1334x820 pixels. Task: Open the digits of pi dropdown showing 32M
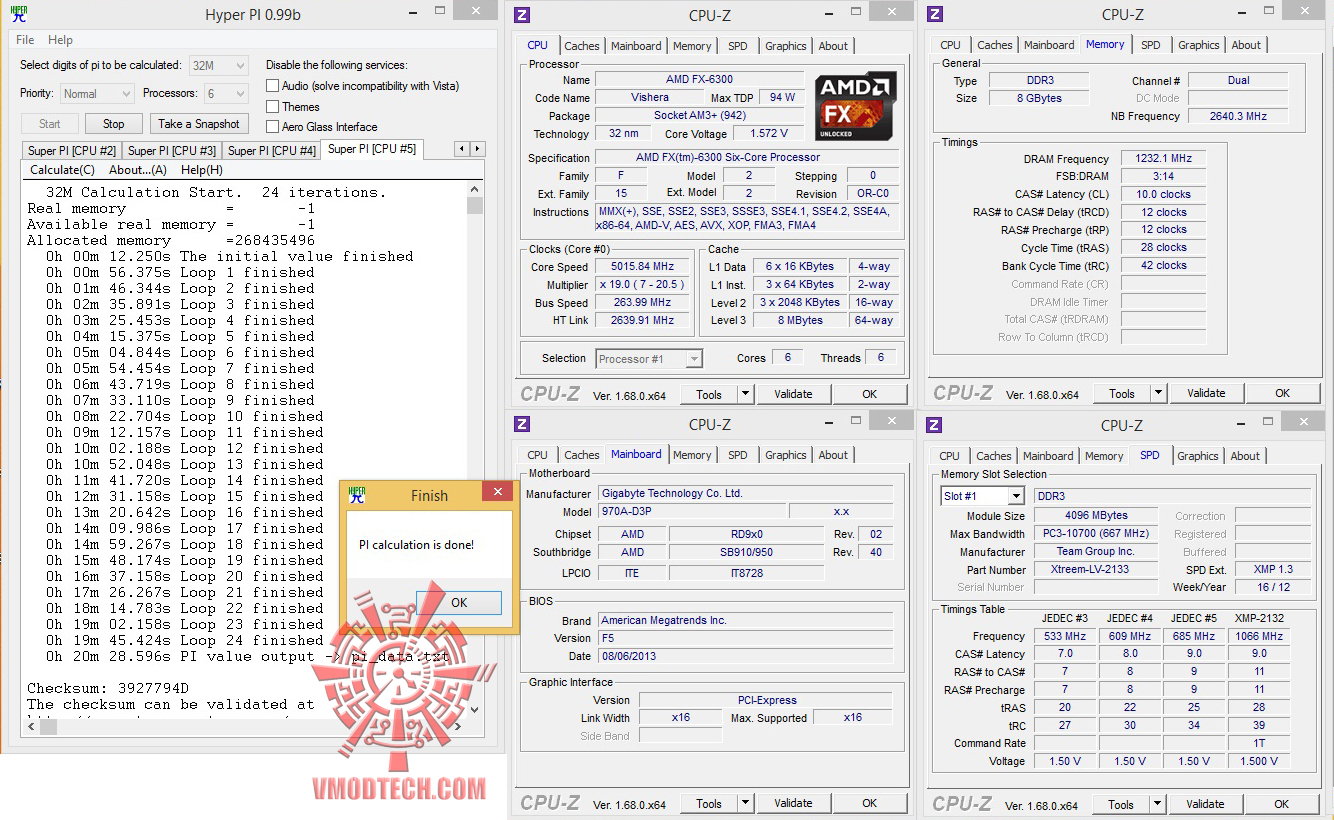point(219,65)
